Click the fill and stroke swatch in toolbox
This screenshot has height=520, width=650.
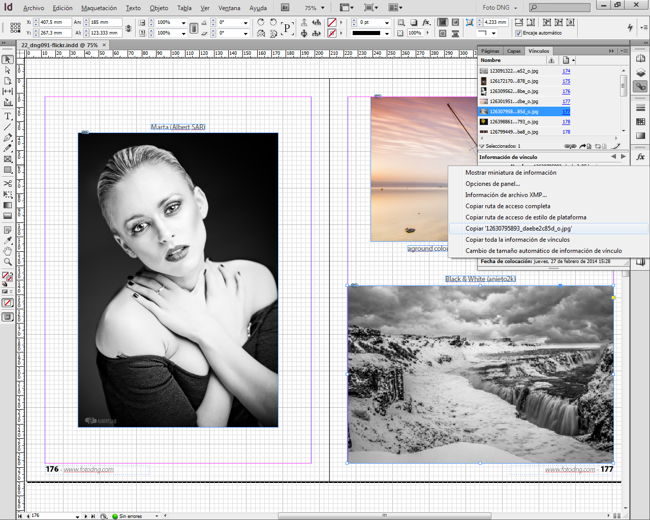(7, 277)
